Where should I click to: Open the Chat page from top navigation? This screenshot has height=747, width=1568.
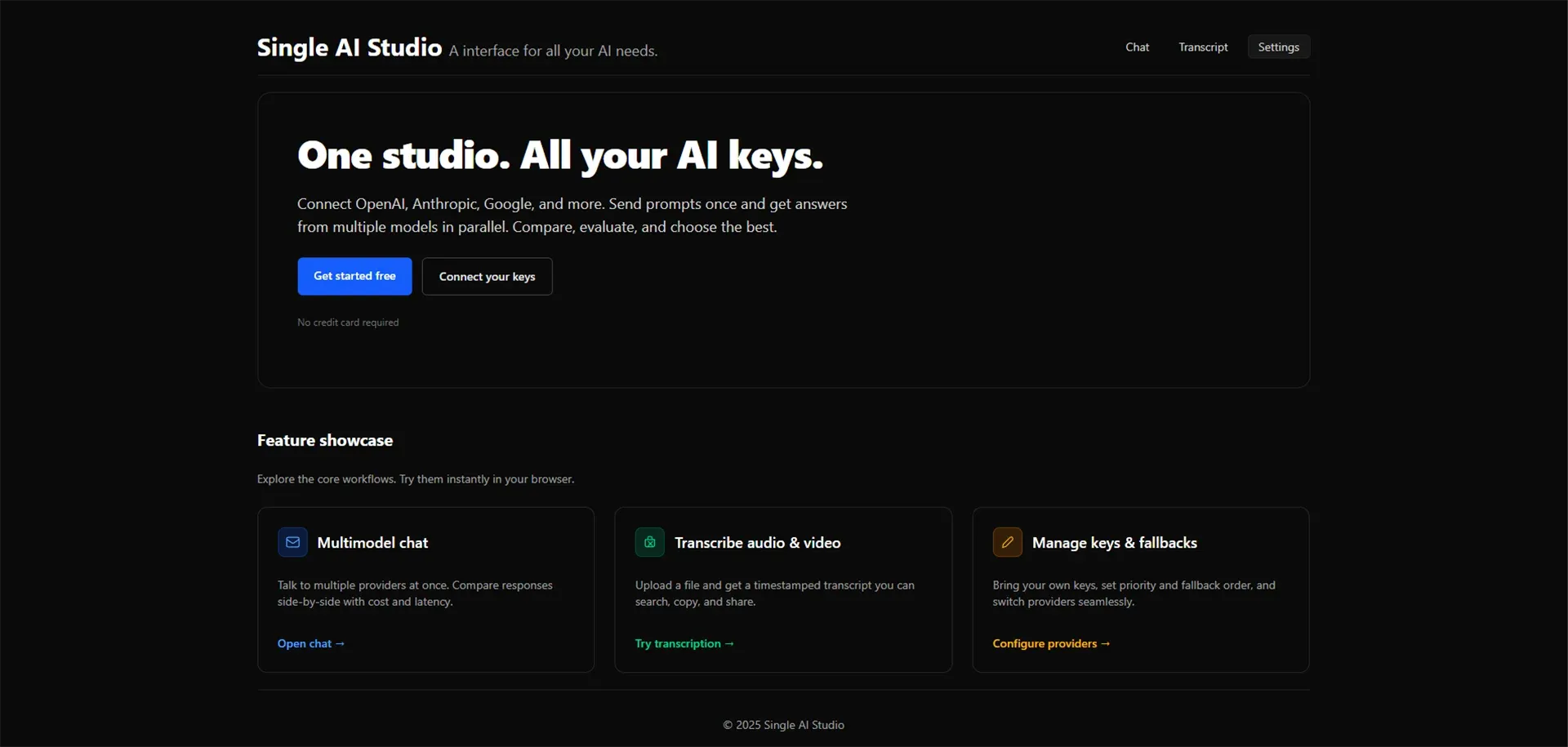click(1137, 47)
